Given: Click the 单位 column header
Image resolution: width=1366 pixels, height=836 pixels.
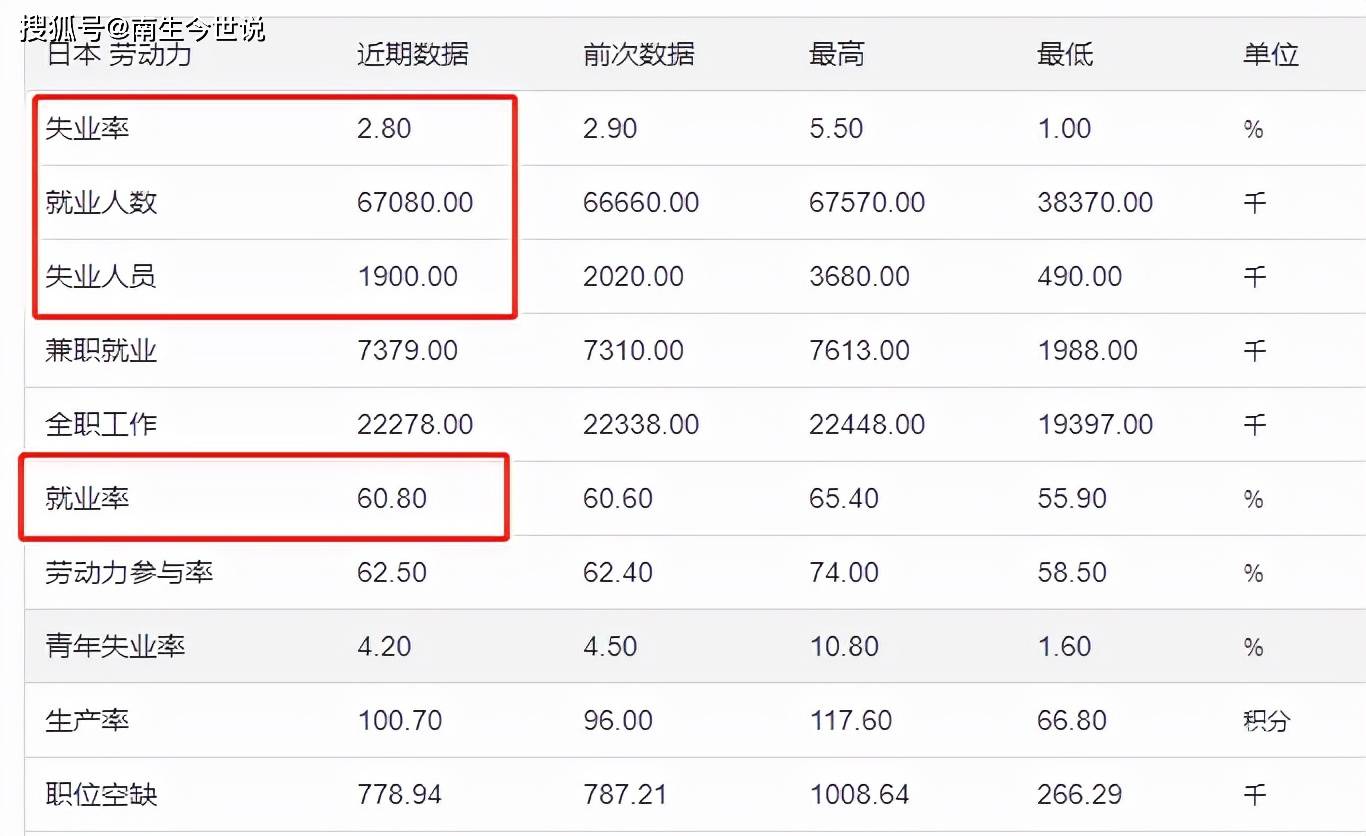Looking at the screenshot, I should 1271,55.
